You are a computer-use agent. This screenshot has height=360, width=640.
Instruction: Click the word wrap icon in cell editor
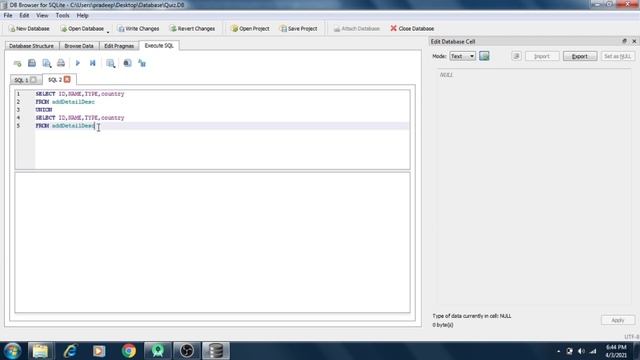pos(516,56)
